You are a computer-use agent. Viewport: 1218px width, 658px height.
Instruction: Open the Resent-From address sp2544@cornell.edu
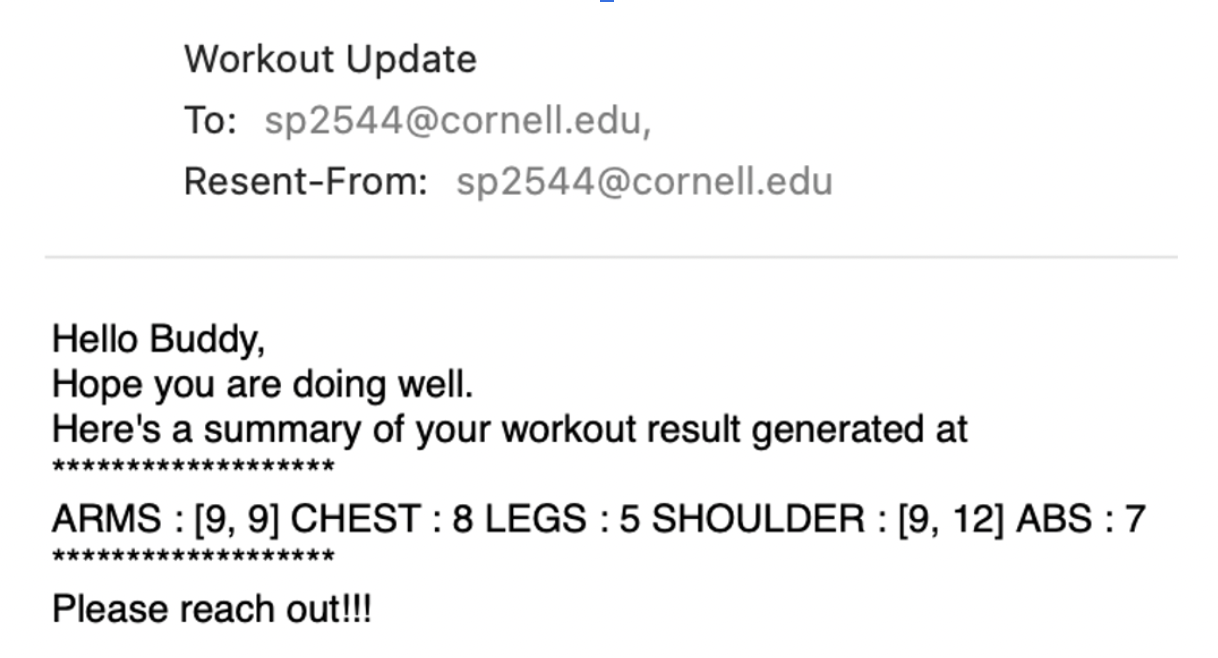click(644, 182)
